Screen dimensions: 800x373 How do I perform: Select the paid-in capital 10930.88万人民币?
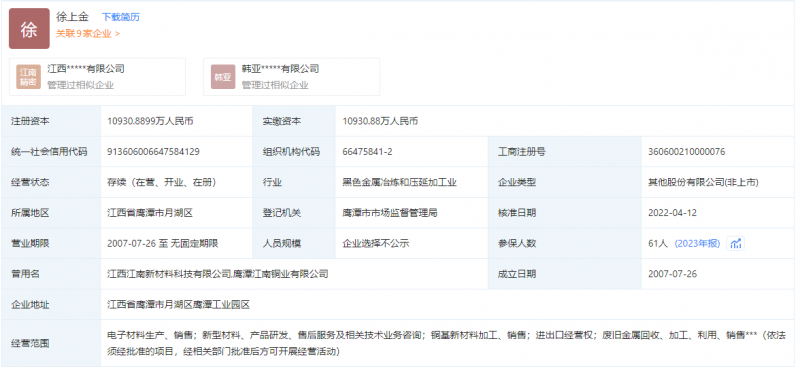click(380, 121)
